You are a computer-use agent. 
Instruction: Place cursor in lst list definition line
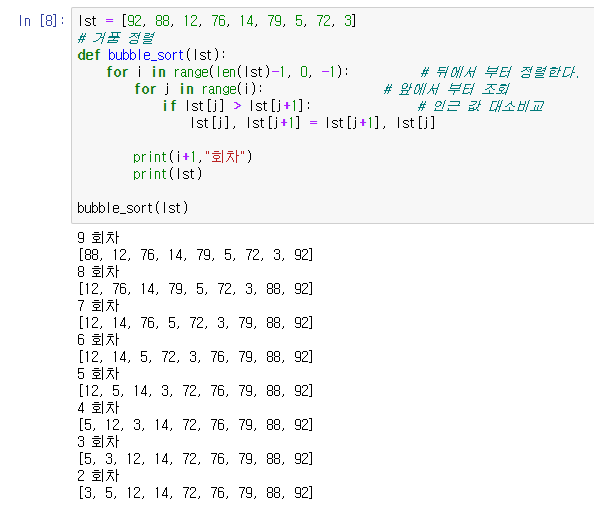(217, 21)
